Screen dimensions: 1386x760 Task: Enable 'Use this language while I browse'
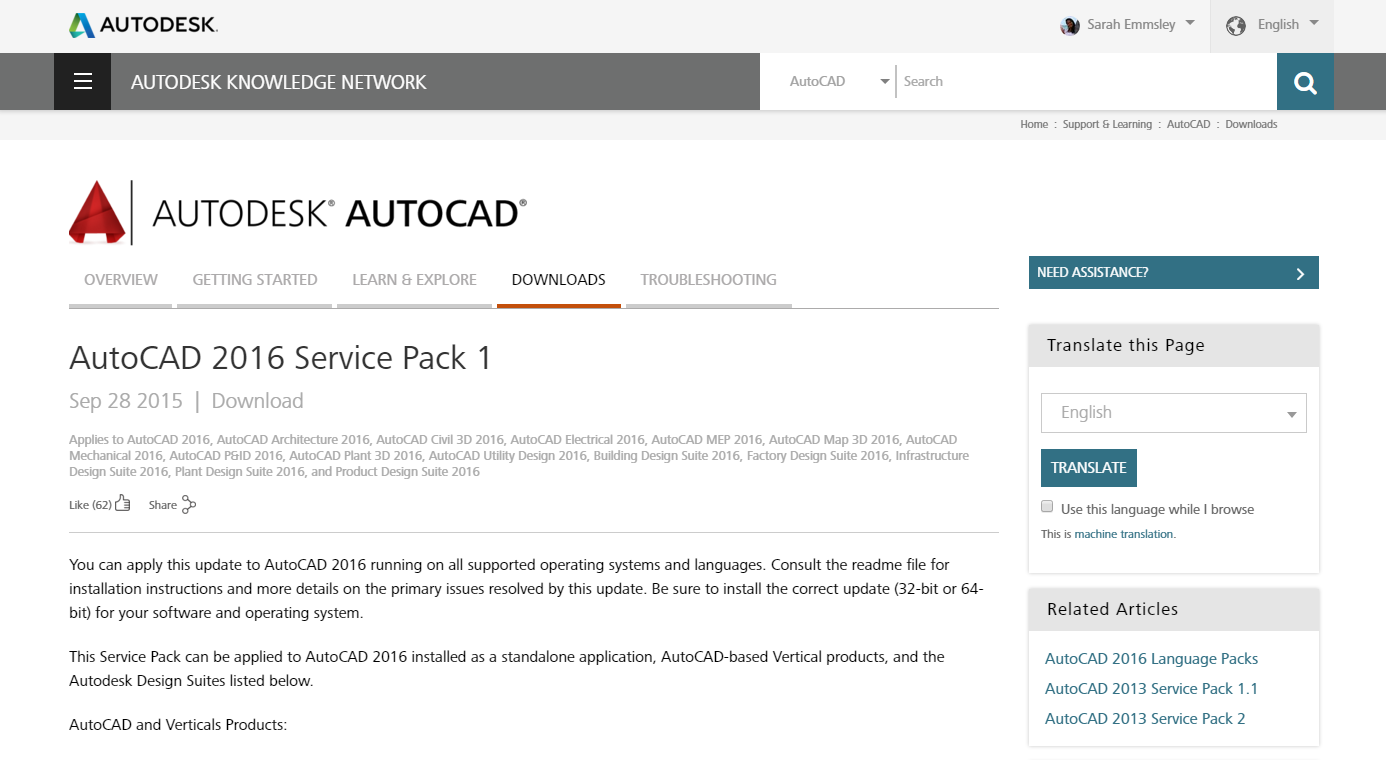coord(1047,507)
